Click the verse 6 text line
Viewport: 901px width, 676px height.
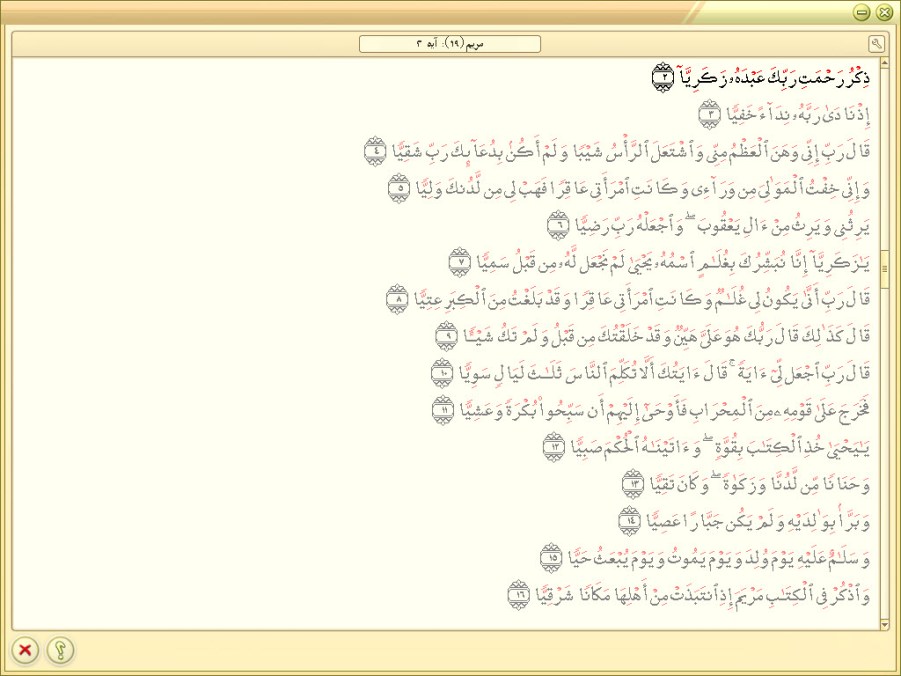722,225
